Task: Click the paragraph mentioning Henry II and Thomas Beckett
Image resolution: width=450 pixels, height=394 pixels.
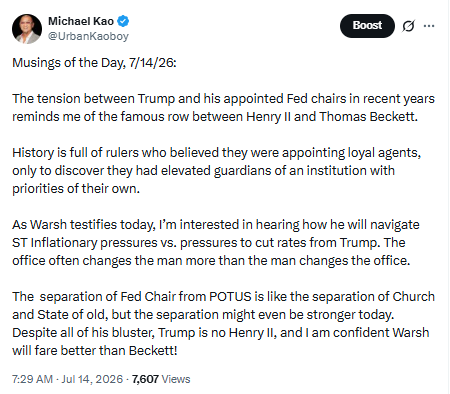Action: [223, 108]
